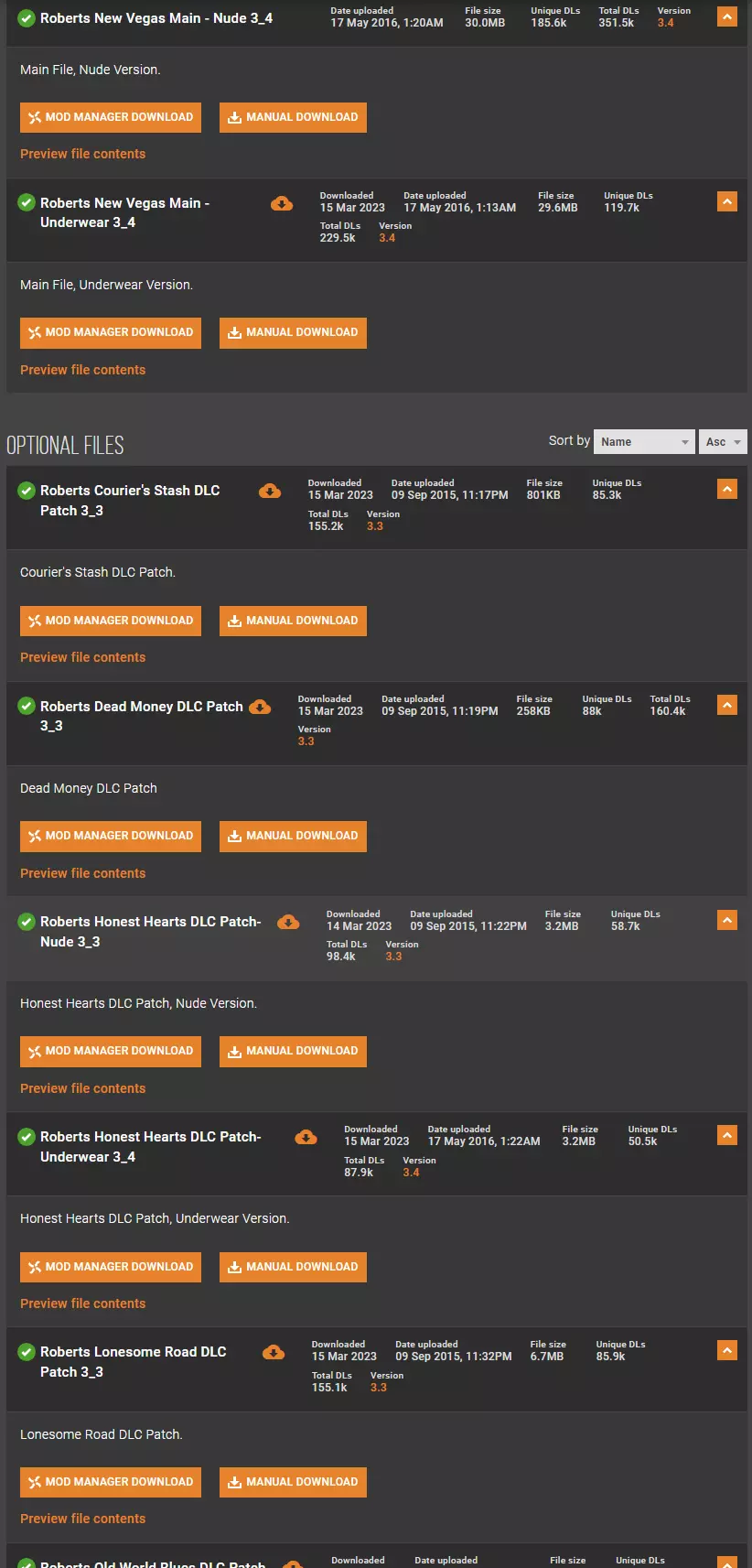
Task: Mod Manager Download for Main Underwear version
Action: (x=111, y=332)
